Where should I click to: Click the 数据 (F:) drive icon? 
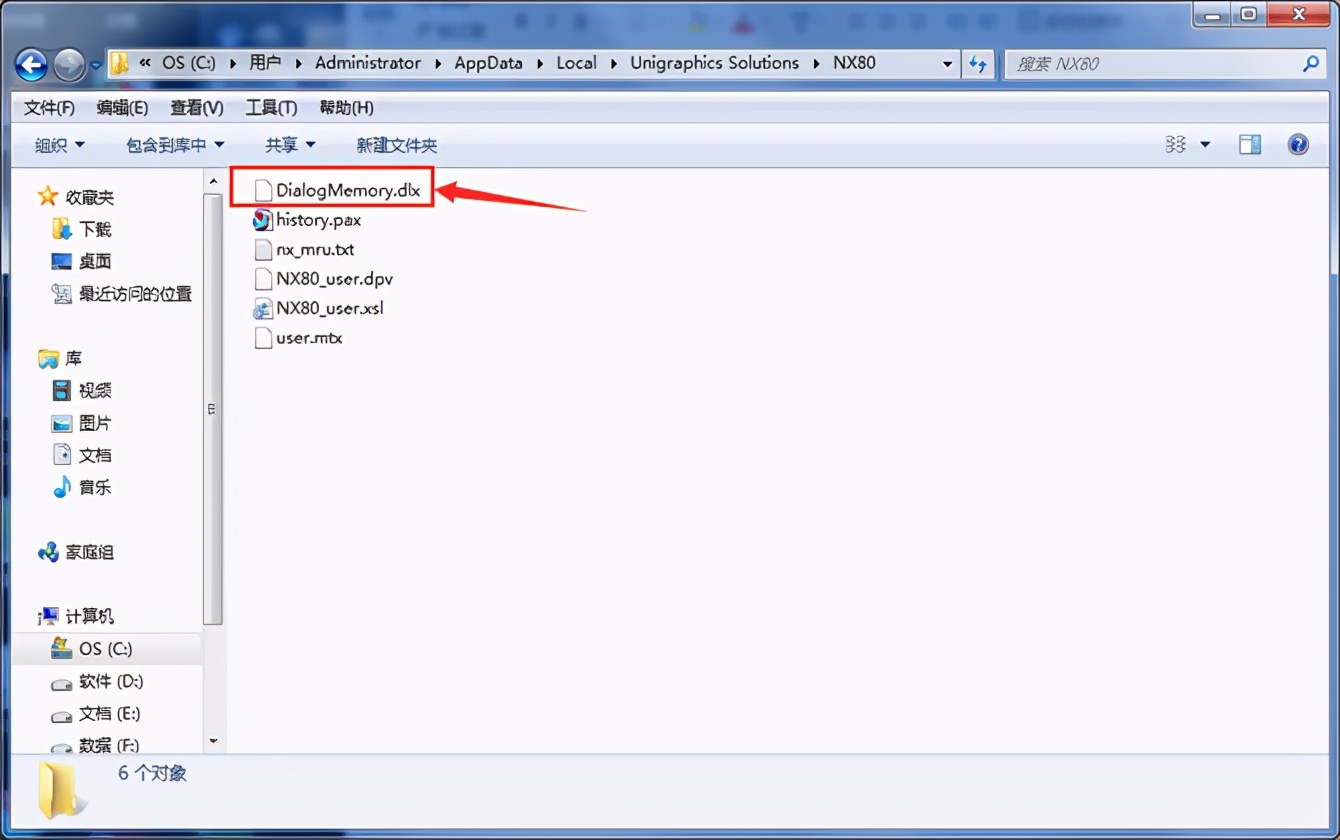pos(62,746)
